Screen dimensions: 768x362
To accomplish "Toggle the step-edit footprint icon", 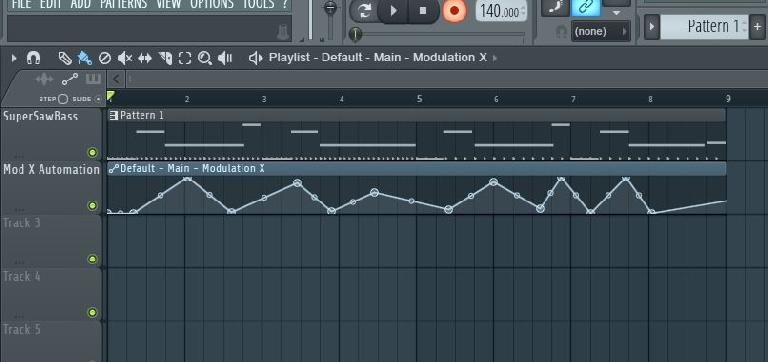I will pyautogui.click(x=555, y=7).
